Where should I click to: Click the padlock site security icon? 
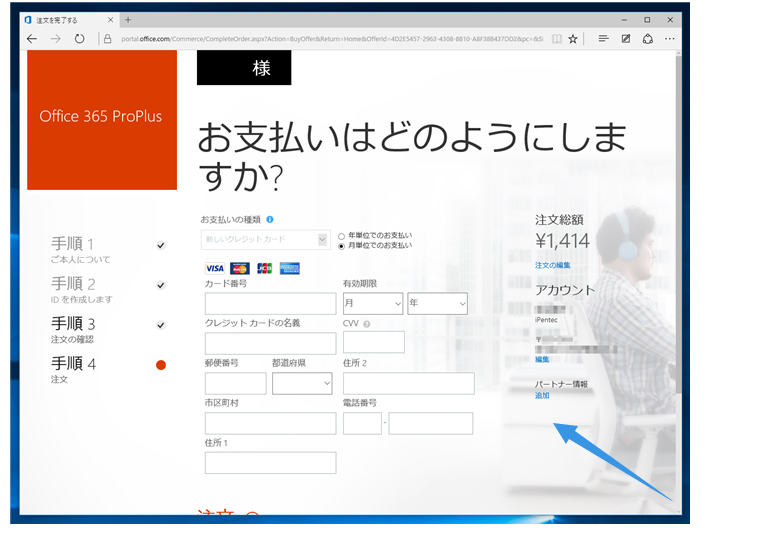(108, 39)
